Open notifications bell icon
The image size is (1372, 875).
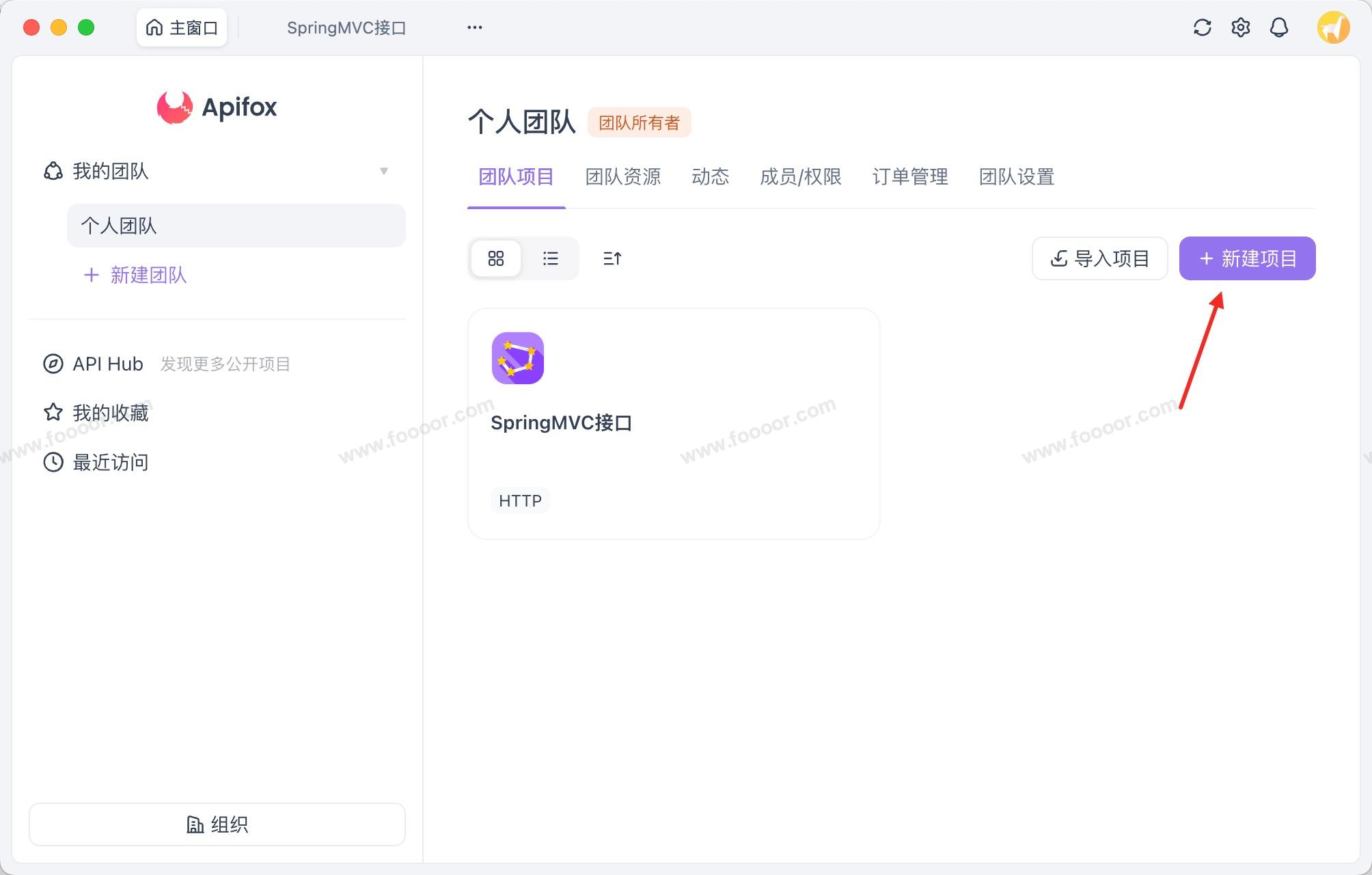1278,27
